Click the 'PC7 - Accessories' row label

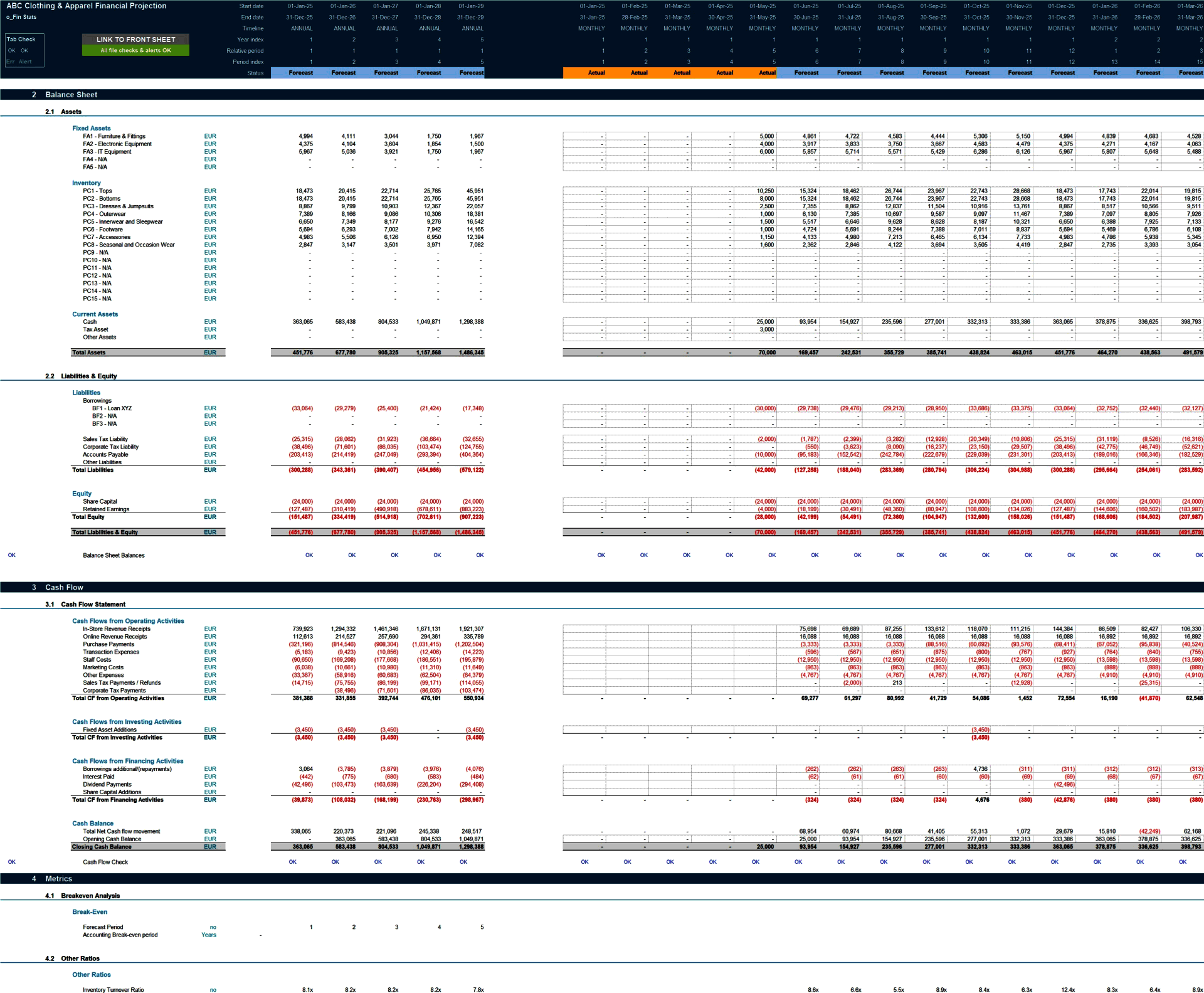coord(107,237)
